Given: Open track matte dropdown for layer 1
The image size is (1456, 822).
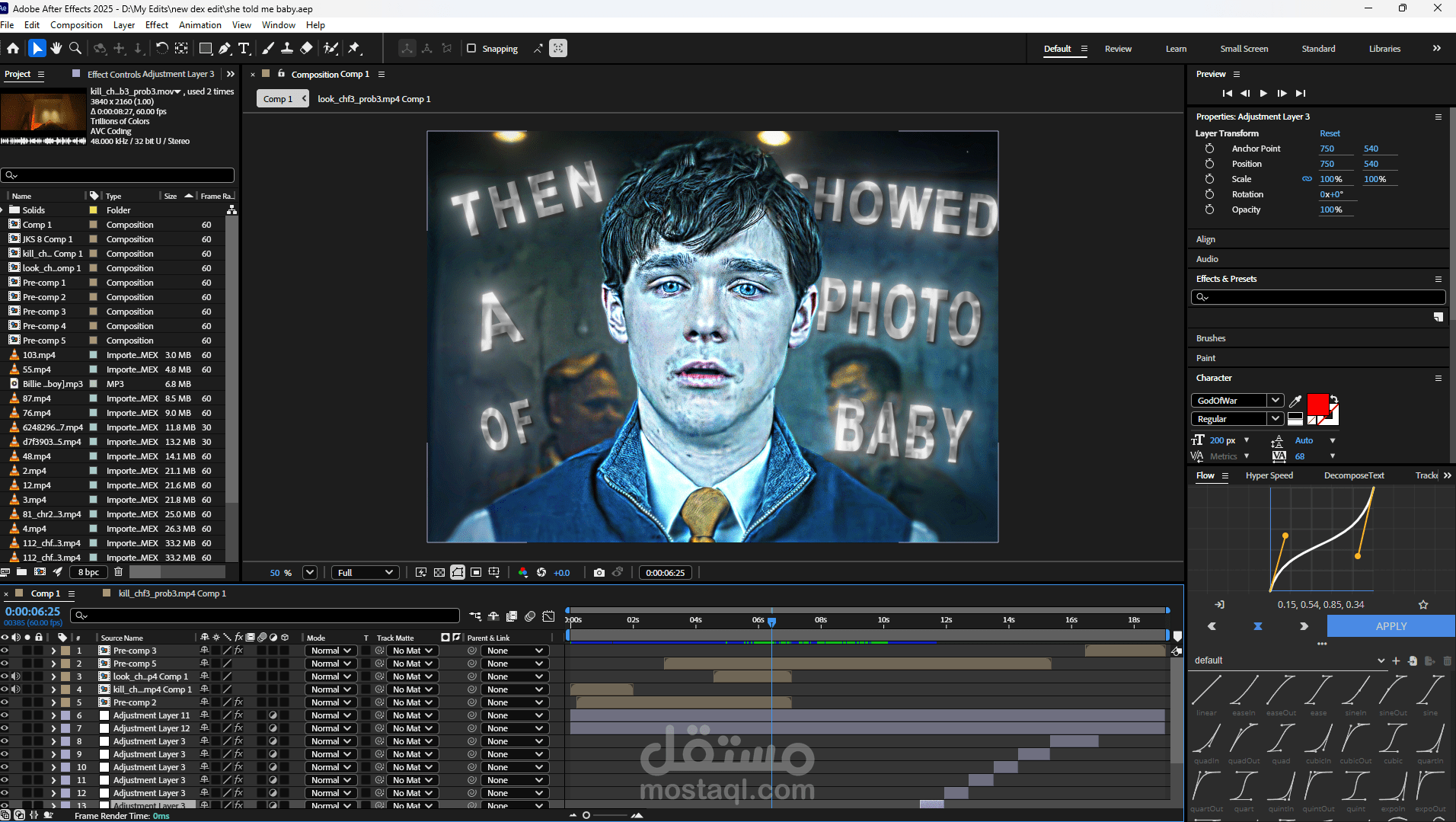Looking at the screenshot, I should tap(411, 651).
